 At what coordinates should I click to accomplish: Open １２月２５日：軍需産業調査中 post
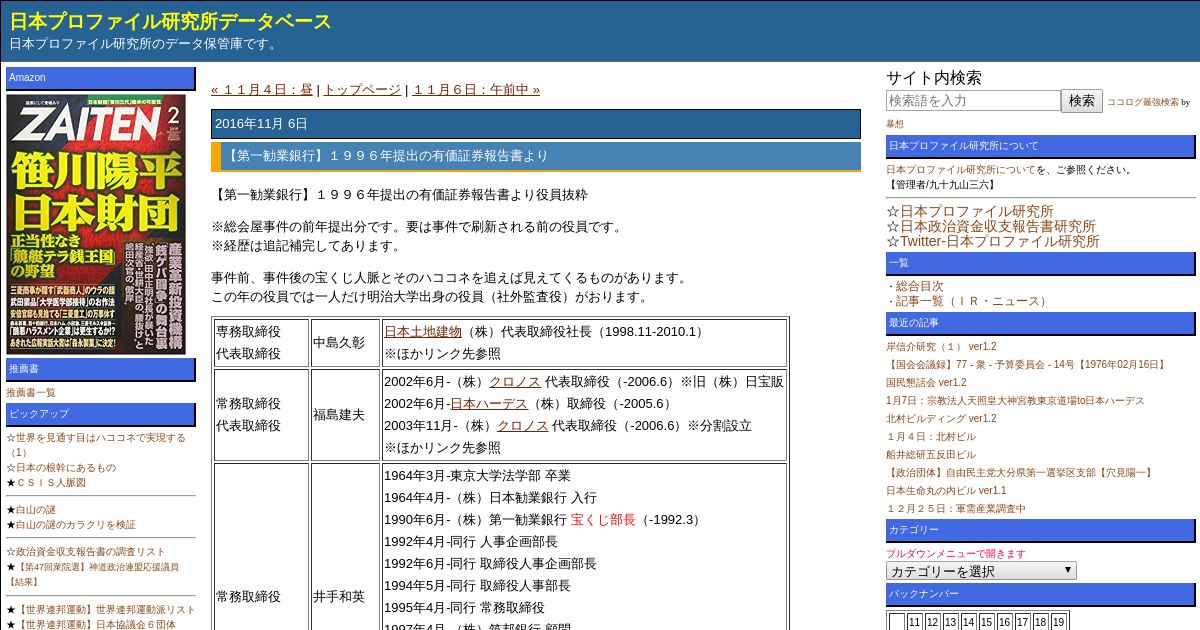[956, 509]
